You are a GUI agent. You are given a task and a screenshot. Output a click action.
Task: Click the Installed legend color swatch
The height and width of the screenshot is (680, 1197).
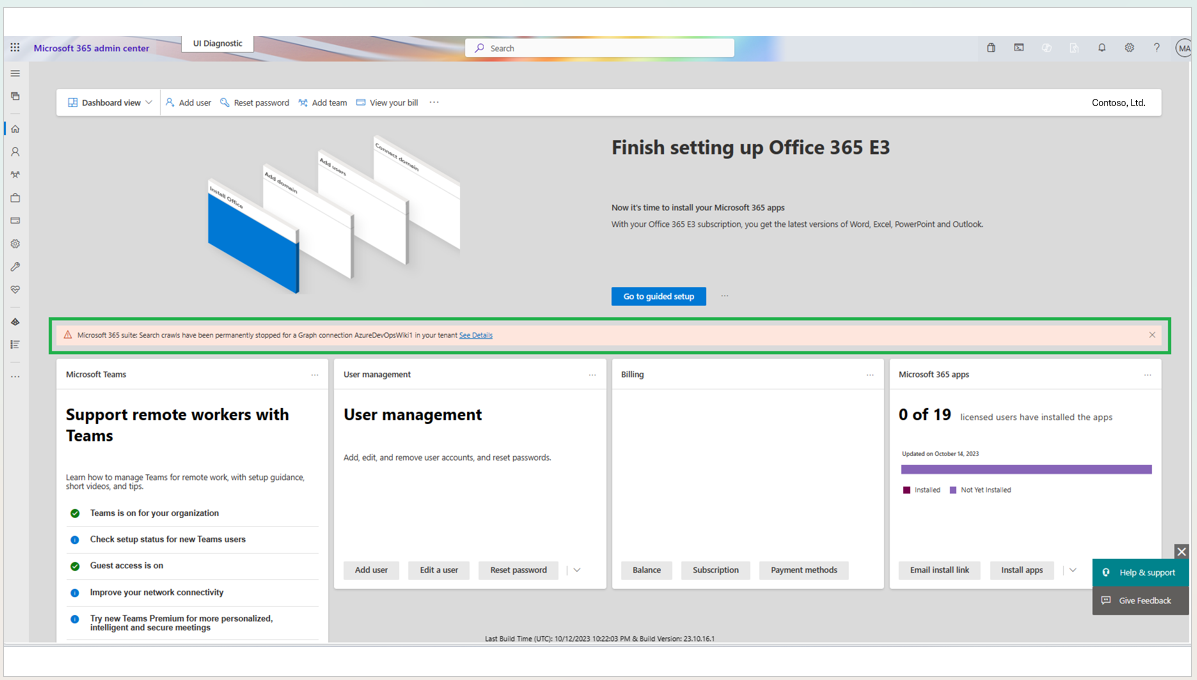tap(906, 490)
